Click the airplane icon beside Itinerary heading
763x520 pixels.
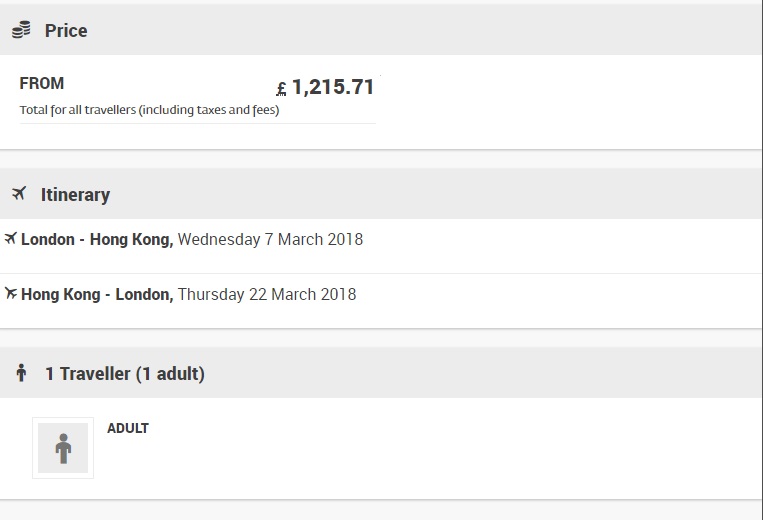coord(19,194)
